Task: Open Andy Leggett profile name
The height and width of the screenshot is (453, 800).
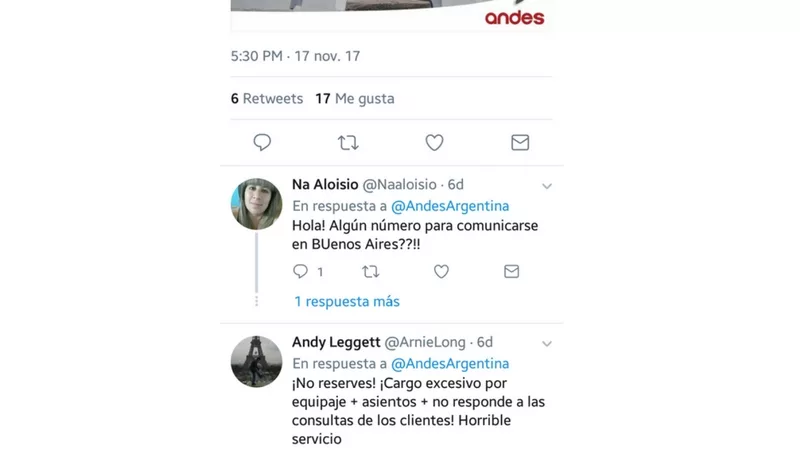Action: (336, 342)
